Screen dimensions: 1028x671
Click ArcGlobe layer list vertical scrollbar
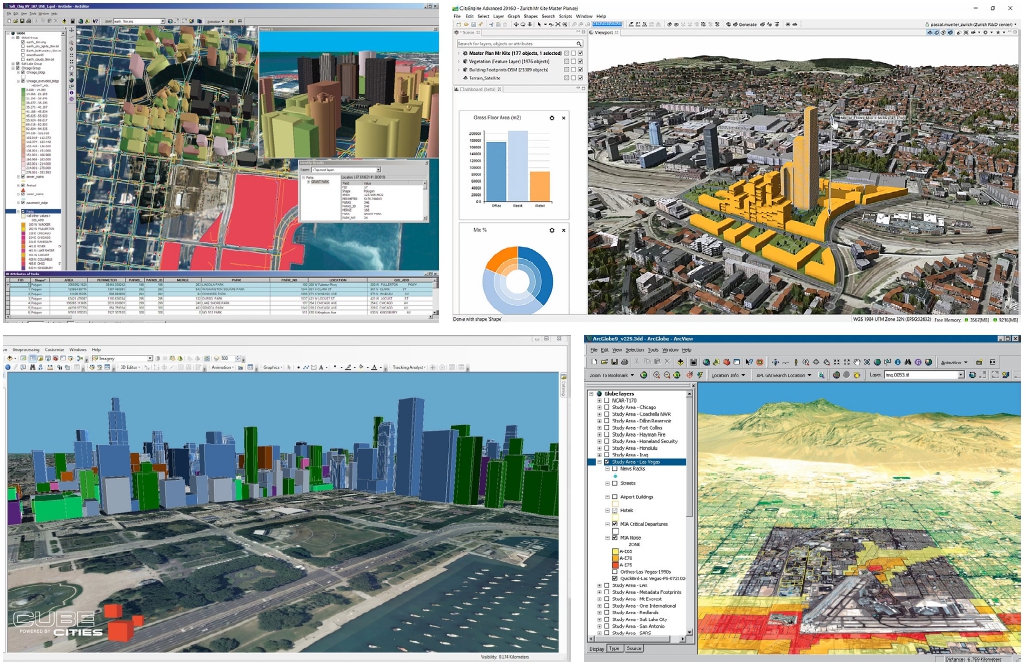pos(690,512)
